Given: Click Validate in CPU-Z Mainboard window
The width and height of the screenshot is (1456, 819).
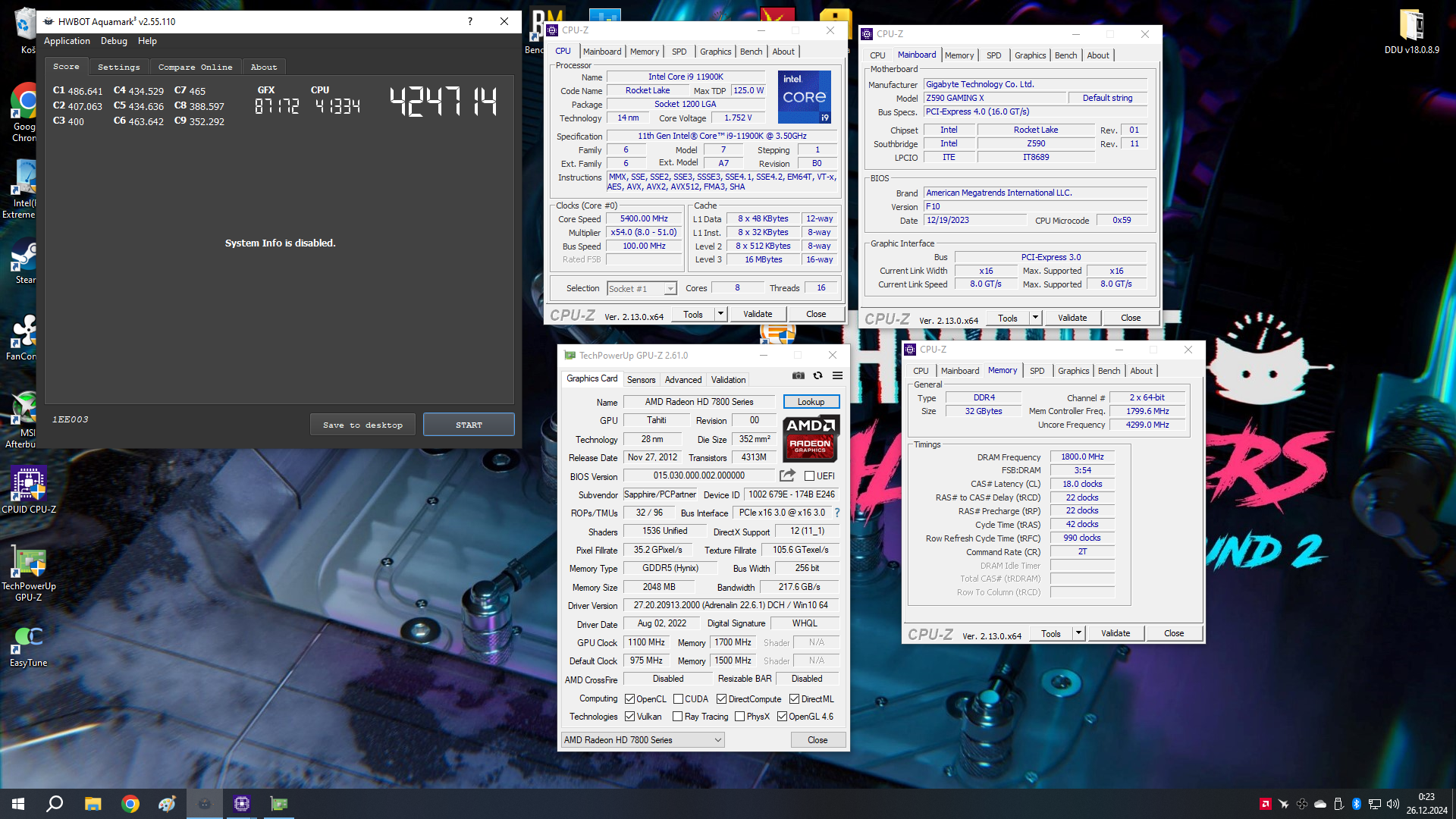Looking at the screenshot, I should (x=1072, y=318).
